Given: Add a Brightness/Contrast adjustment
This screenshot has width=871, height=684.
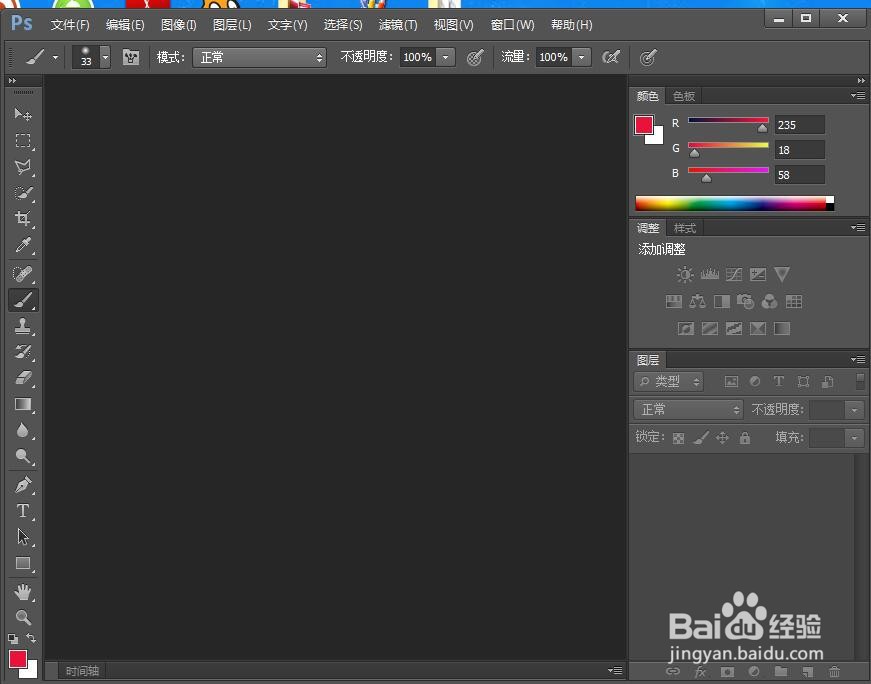Looking at the screenshot, I should click(x=685, y=274).
